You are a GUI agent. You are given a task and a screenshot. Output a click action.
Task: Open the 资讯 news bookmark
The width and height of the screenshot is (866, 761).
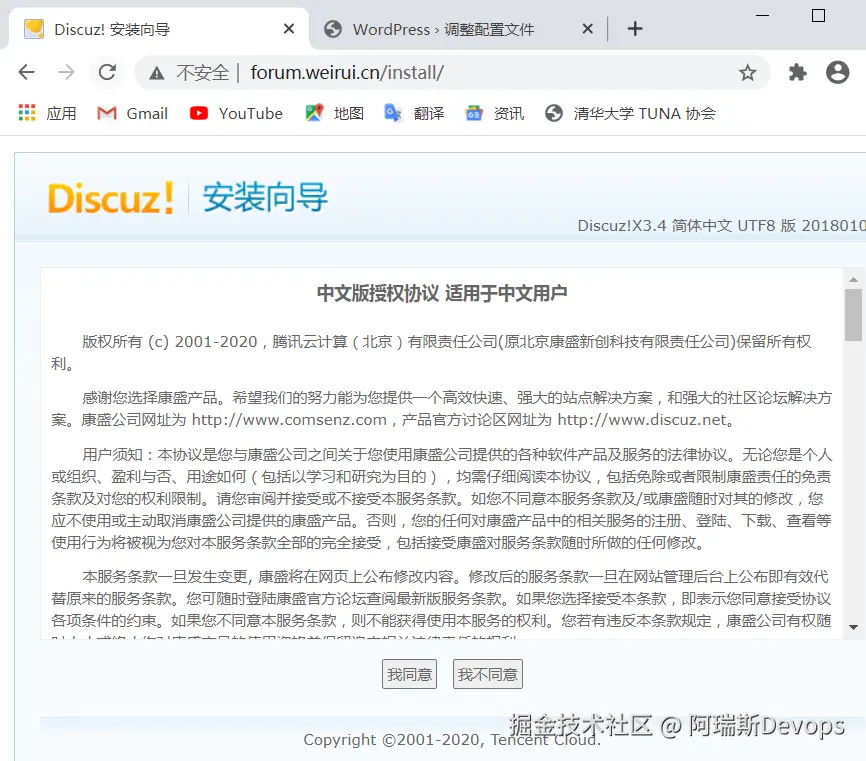click(x=494, y=113)
